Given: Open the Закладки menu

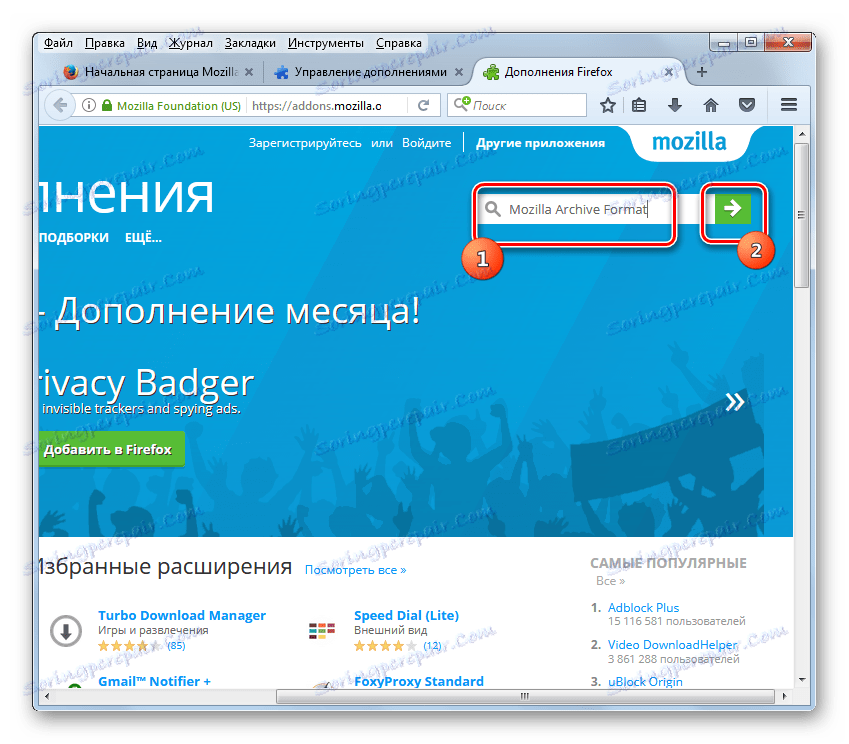Looking at the screenshot, I should 250,43.
